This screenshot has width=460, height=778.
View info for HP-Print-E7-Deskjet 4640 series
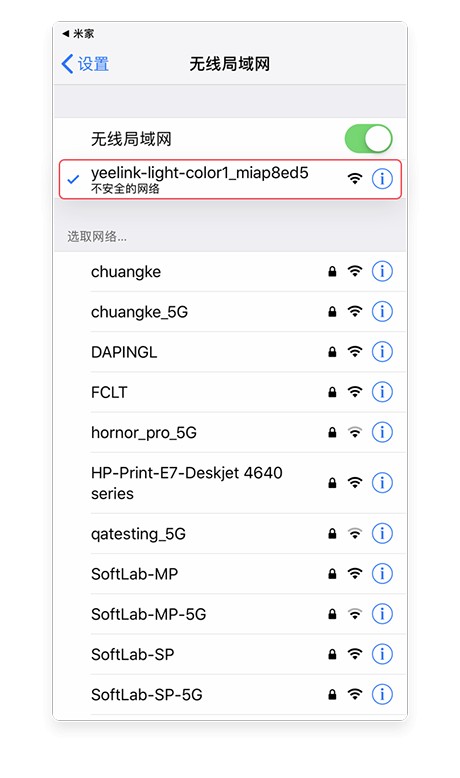coord(382,483)
